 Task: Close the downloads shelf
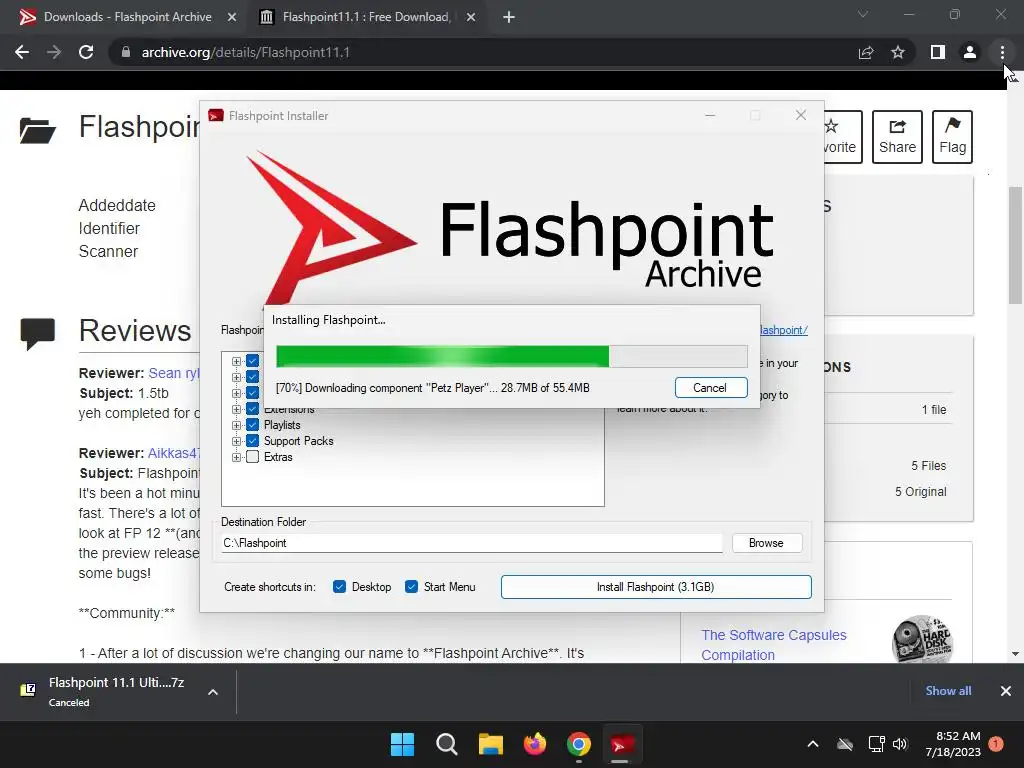pos(1006,691)
